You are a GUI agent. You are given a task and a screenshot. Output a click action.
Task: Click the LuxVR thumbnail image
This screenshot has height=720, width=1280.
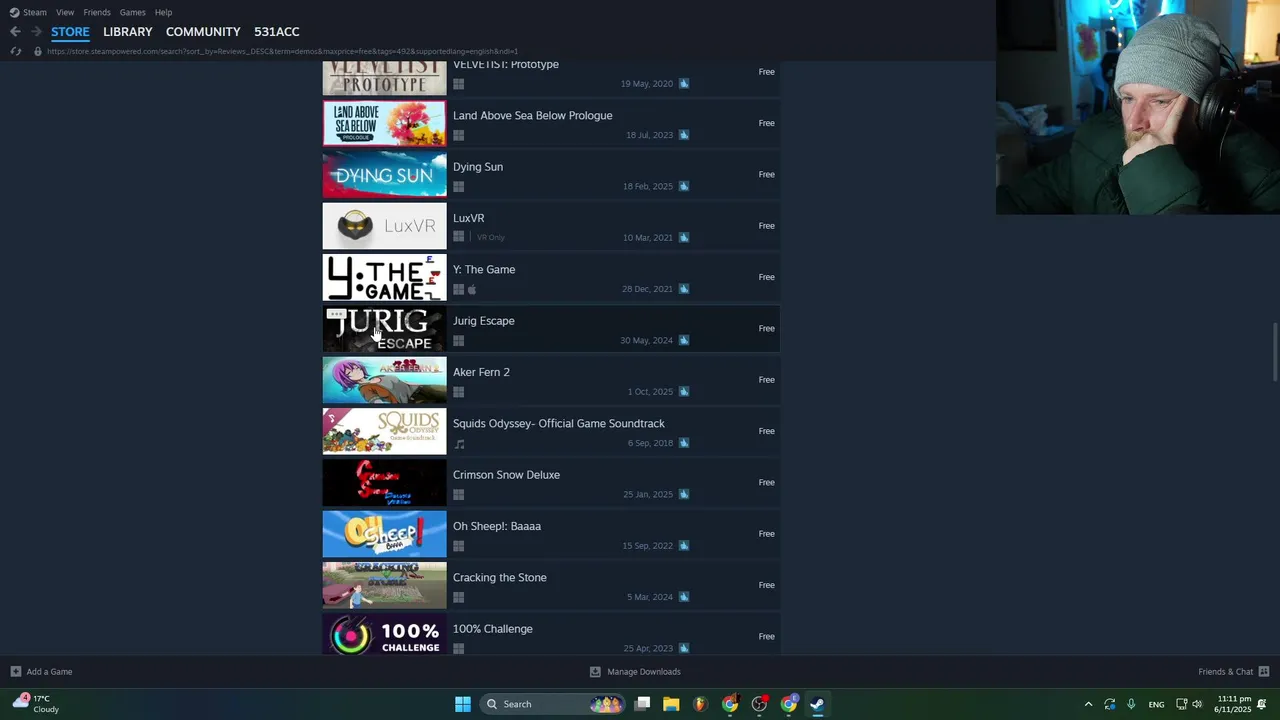coord(384,226)
